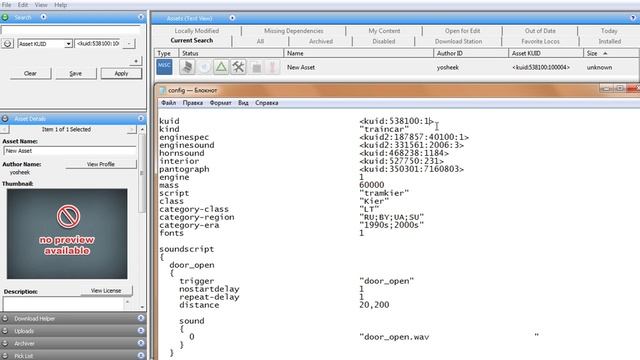The width and height of the screenshot is (640, 360).
Task: Click the no-preview asset thumbnail
Action: (67, 233)
